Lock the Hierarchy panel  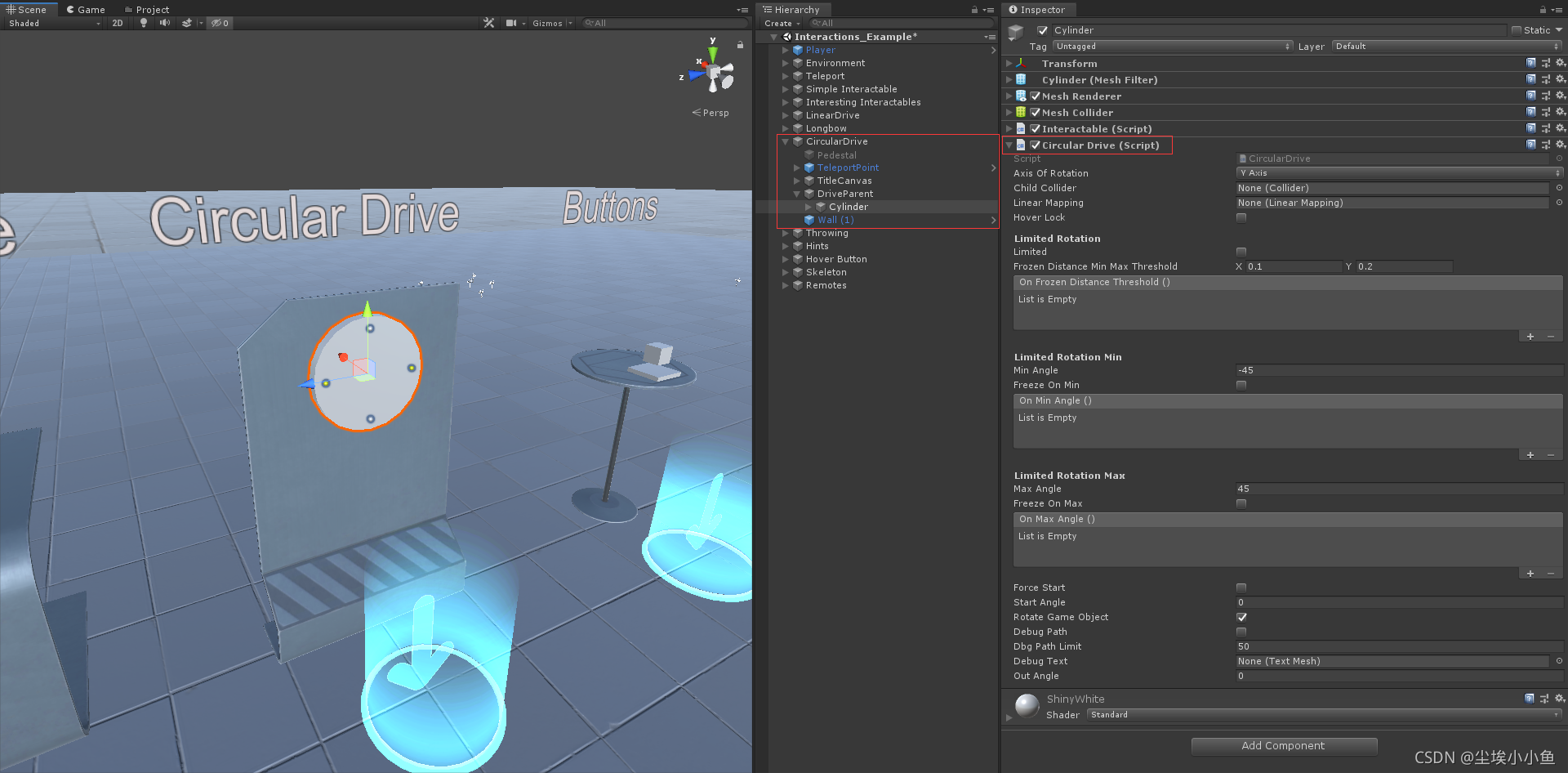click(x=974, y=10)
